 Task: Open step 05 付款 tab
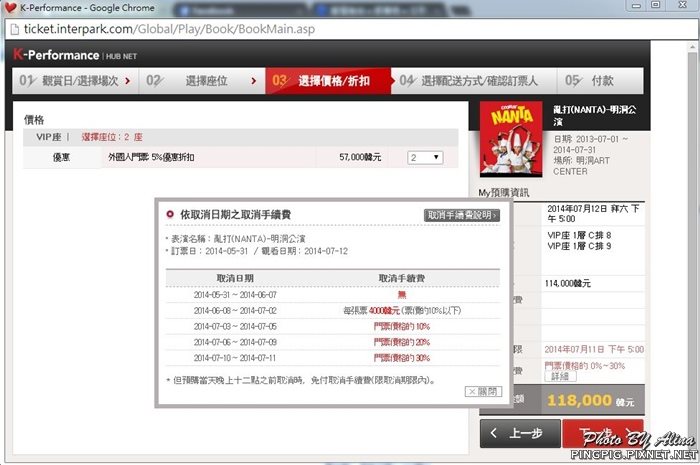pyautogui.click(x=600, y=81)
